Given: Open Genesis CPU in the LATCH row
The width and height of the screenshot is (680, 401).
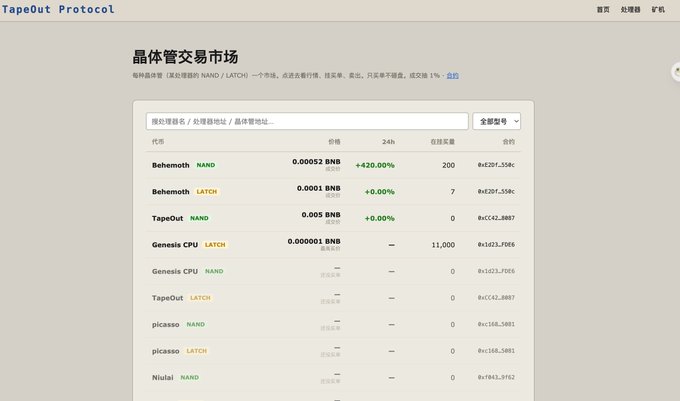Looking at the screenshot, I should tap(175, 245).
